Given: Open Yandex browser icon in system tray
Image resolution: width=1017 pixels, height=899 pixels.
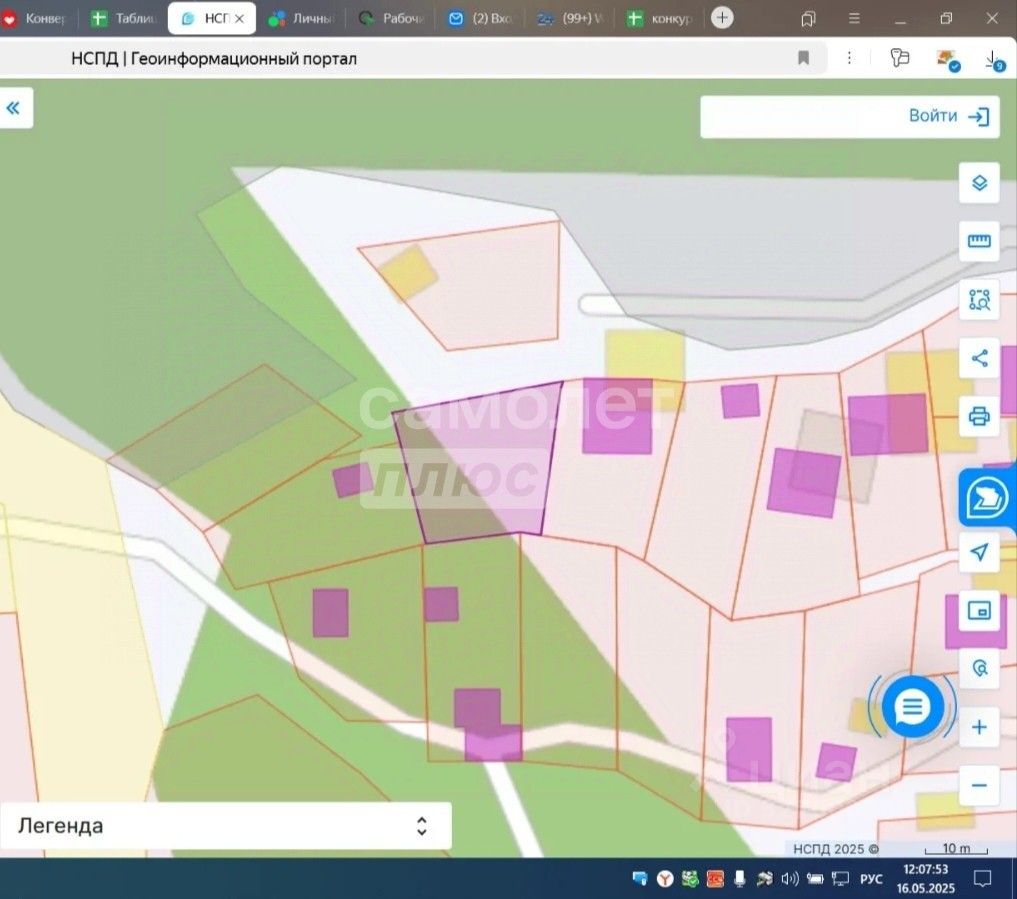Looking at the screenshot, I should (x=665, y=878).
